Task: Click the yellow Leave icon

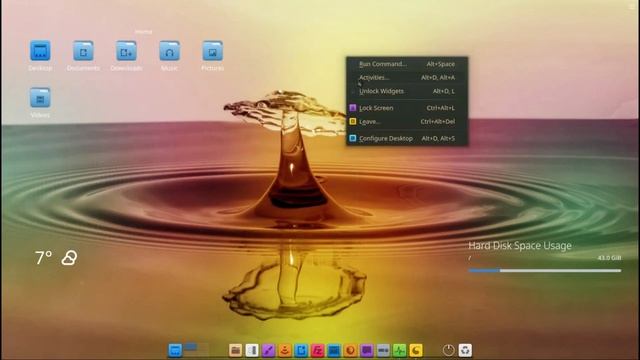Action: pos(353,121)
